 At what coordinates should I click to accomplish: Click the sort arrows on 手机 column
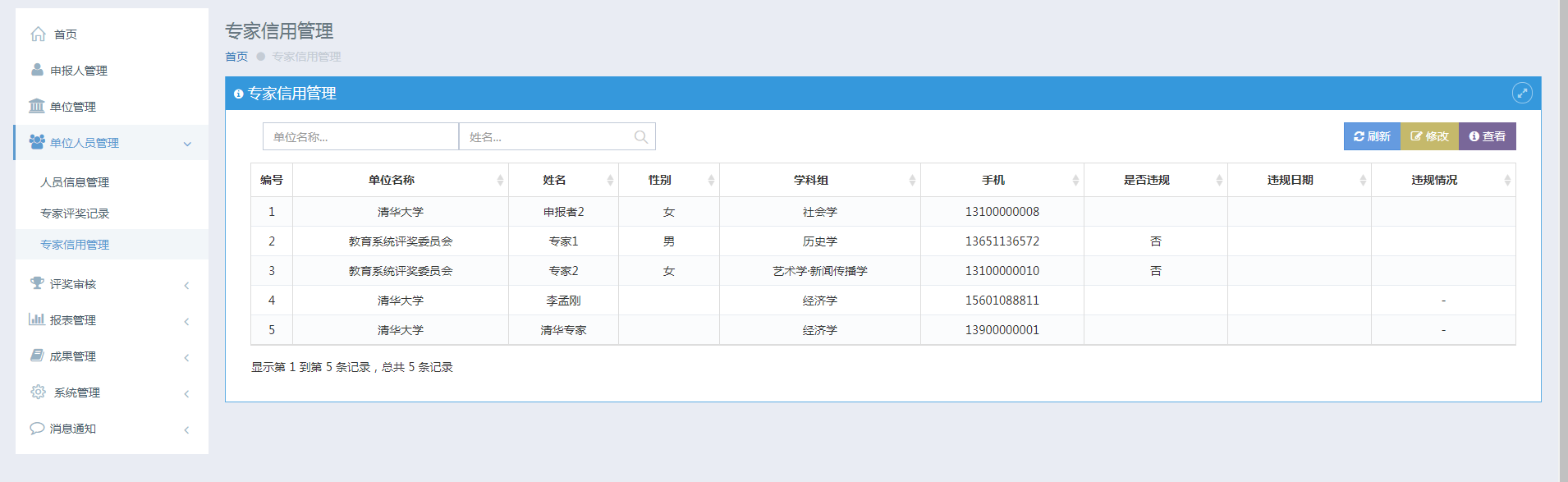pos(1075,181)
